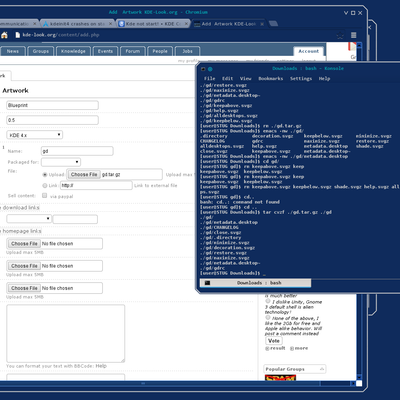
Task: Open the News tab on kde-look.org
Action: [13, 51]
